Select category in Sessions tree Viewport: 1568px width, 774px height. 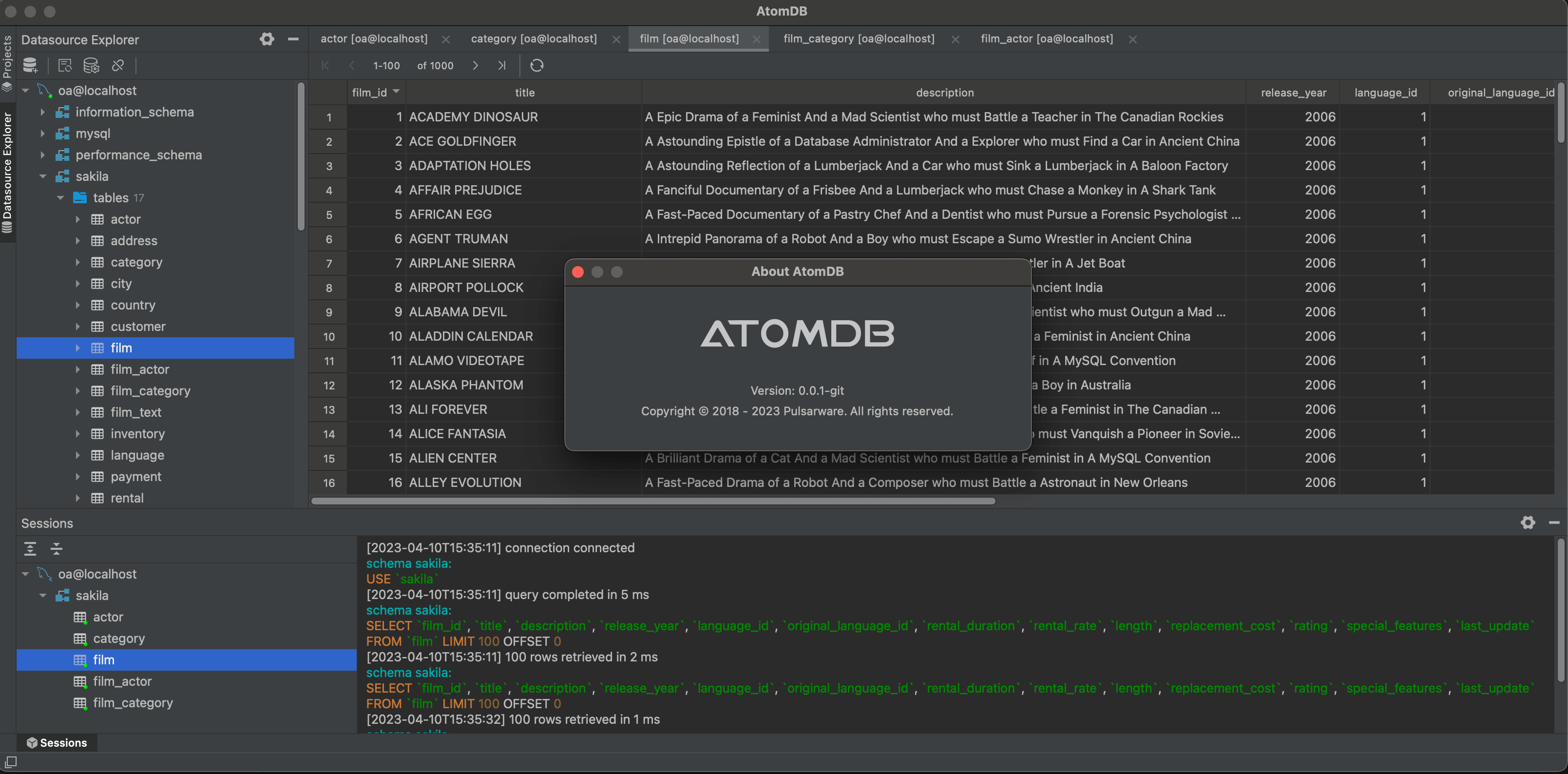coord(119,638)
